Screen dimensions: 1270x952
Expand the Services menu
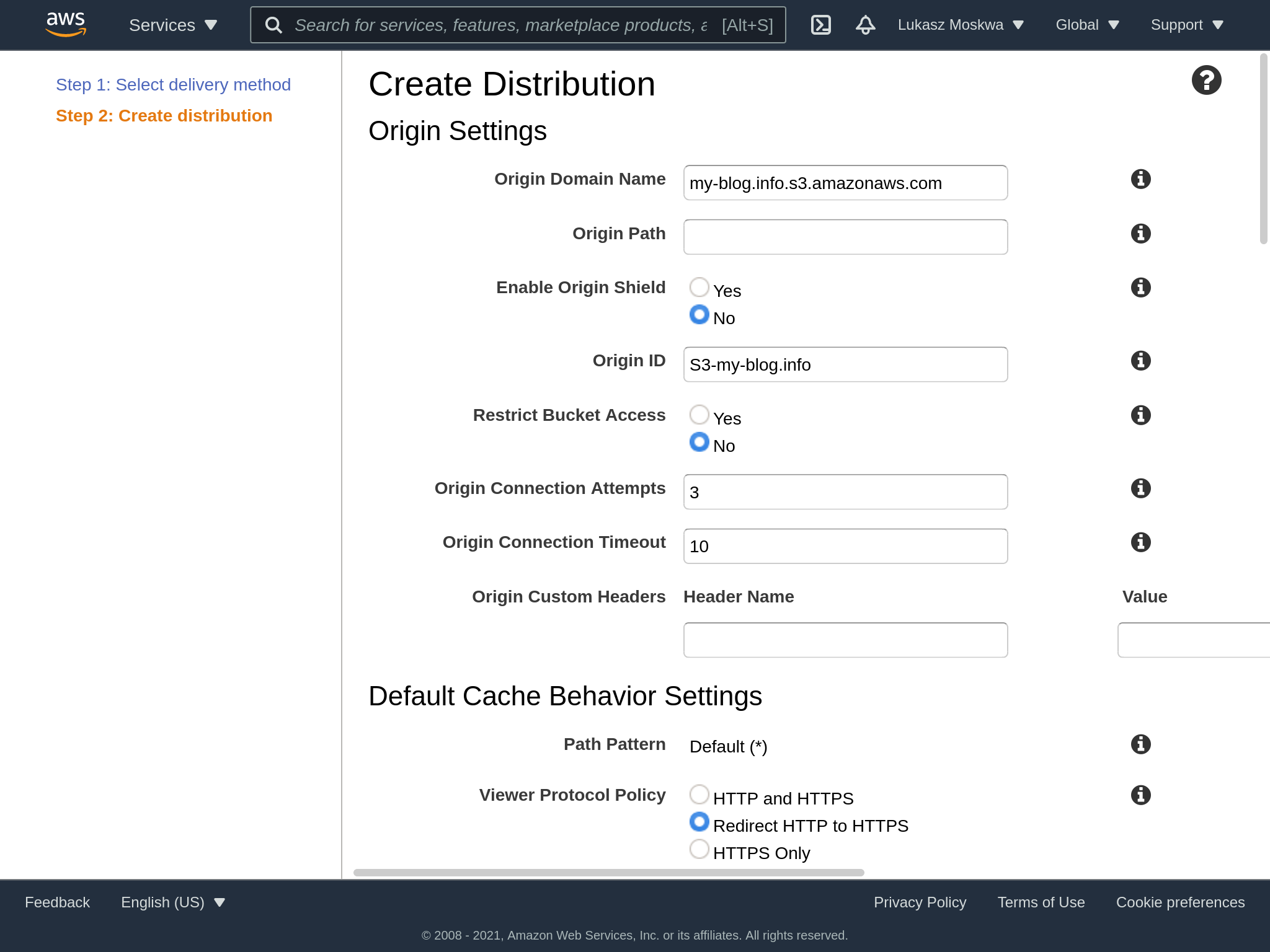pos(172,25)
